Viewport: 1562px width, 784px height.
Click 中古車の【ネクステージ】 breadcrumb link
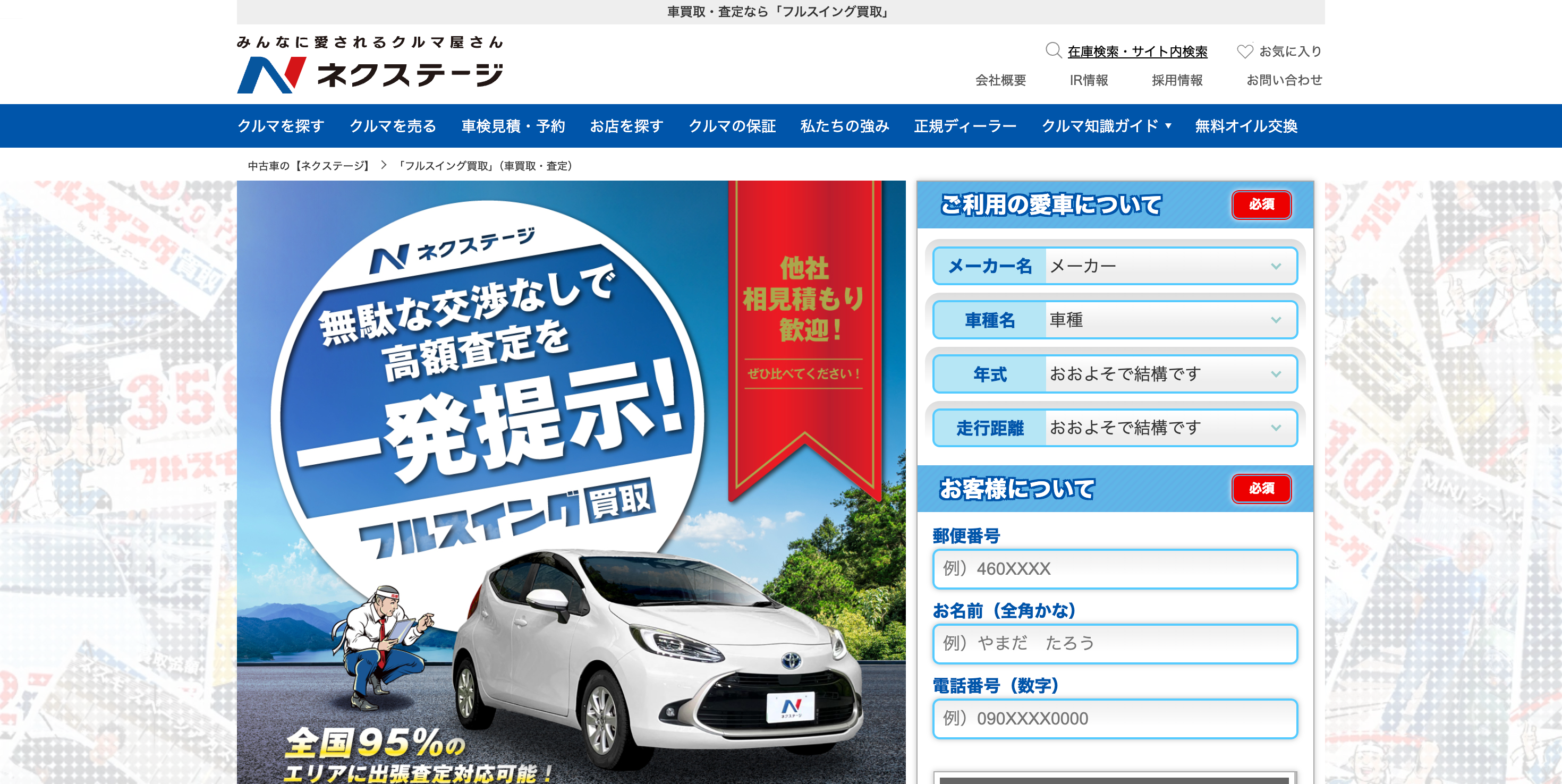[310, 166]
